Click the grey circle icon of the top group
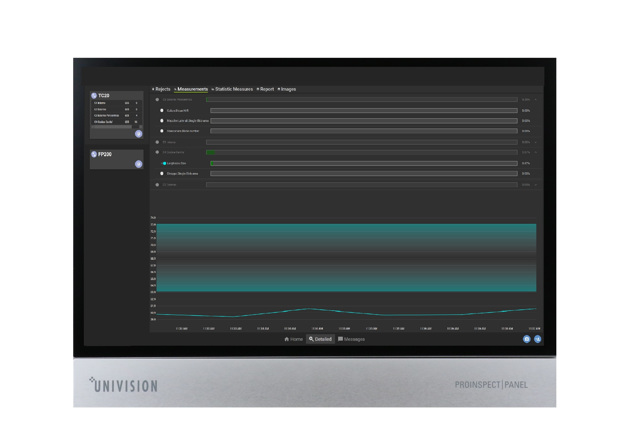 (x=157, y=100)
